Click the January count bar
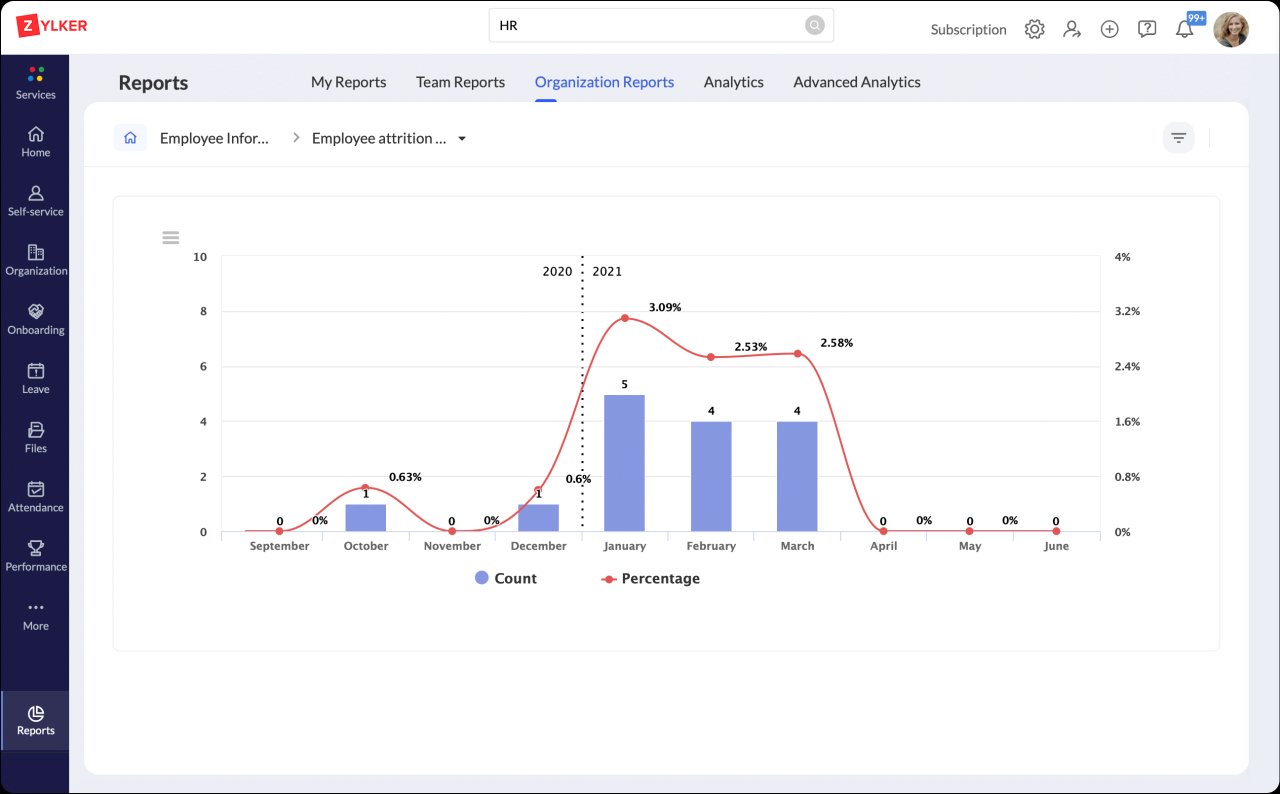Image resolution: width=1280 pixels, height=794 pixels. (x=624, y=463)
